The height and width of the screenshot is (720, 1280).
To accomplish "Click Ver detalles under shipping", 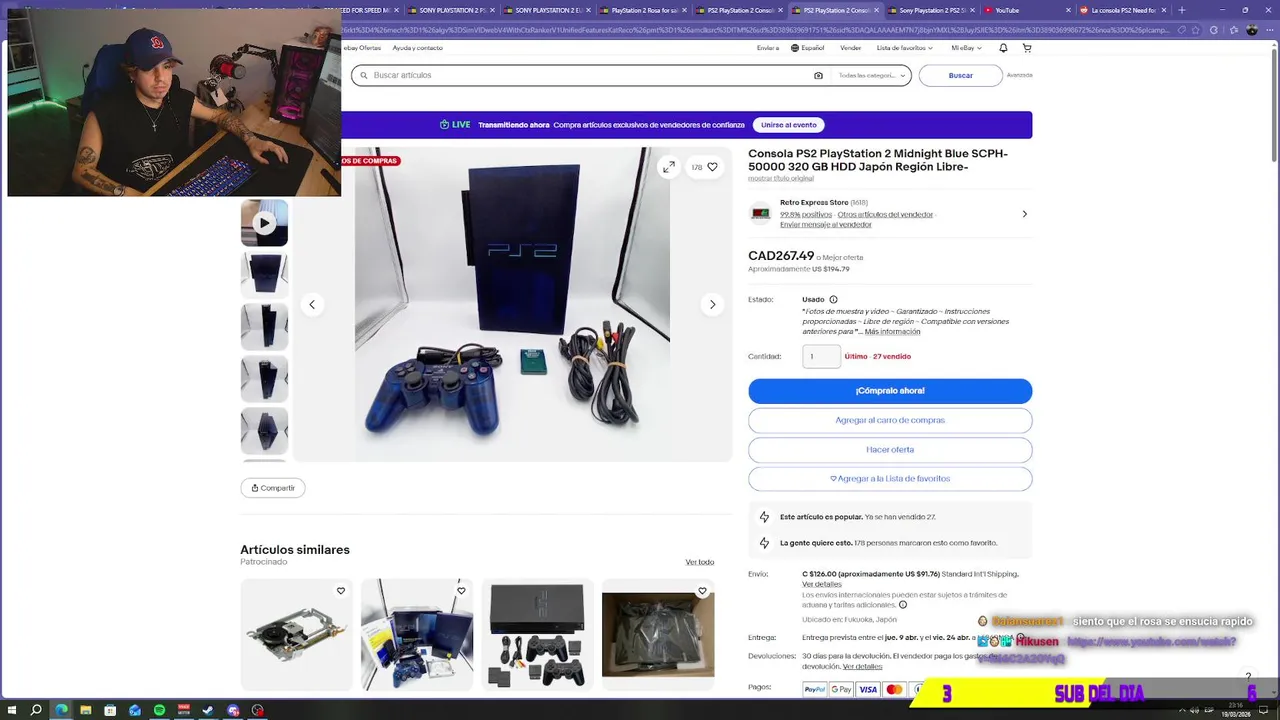I will (x=821, y=584).
